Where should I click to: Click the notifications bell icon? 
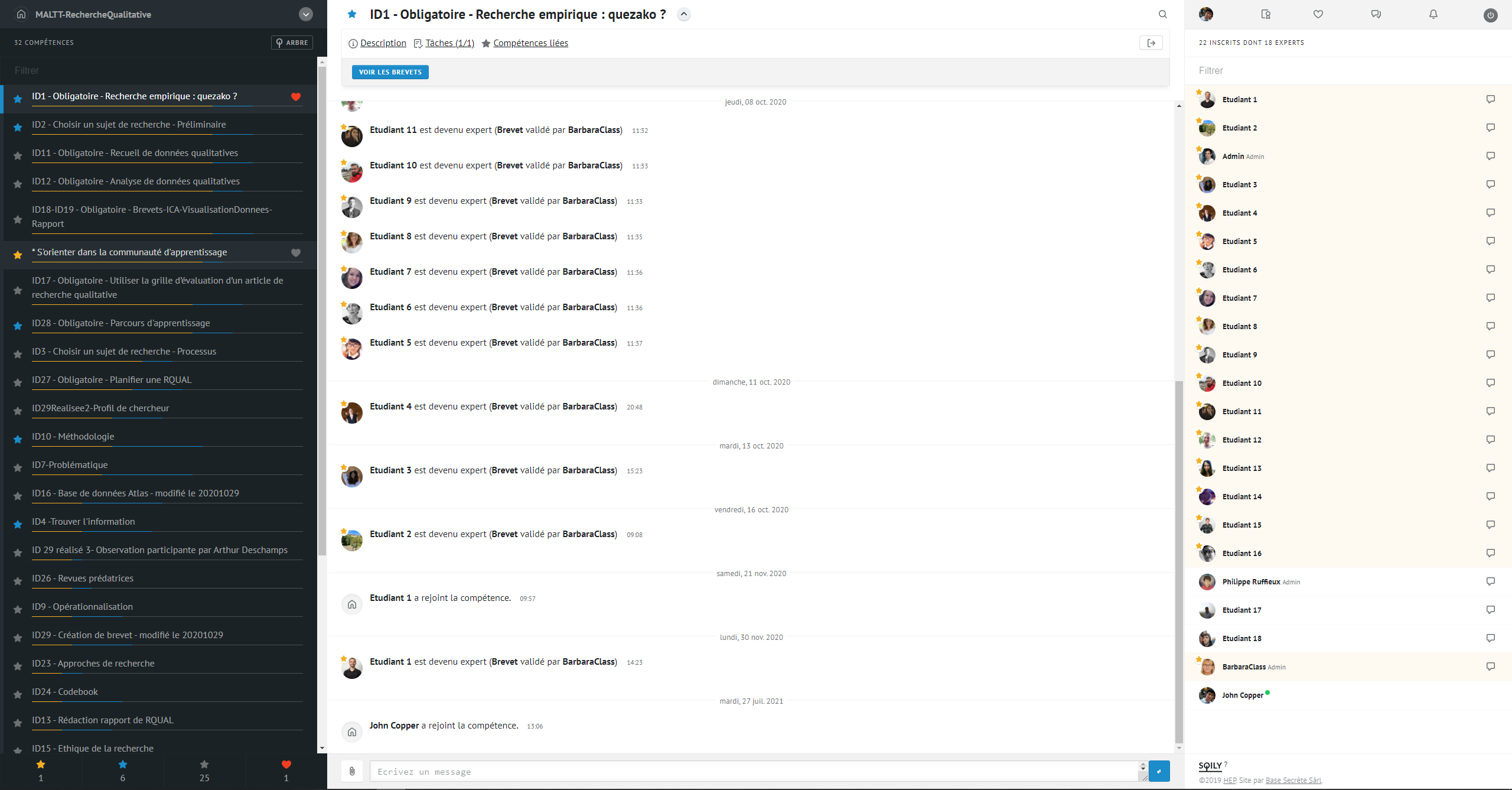point(1433,14)
